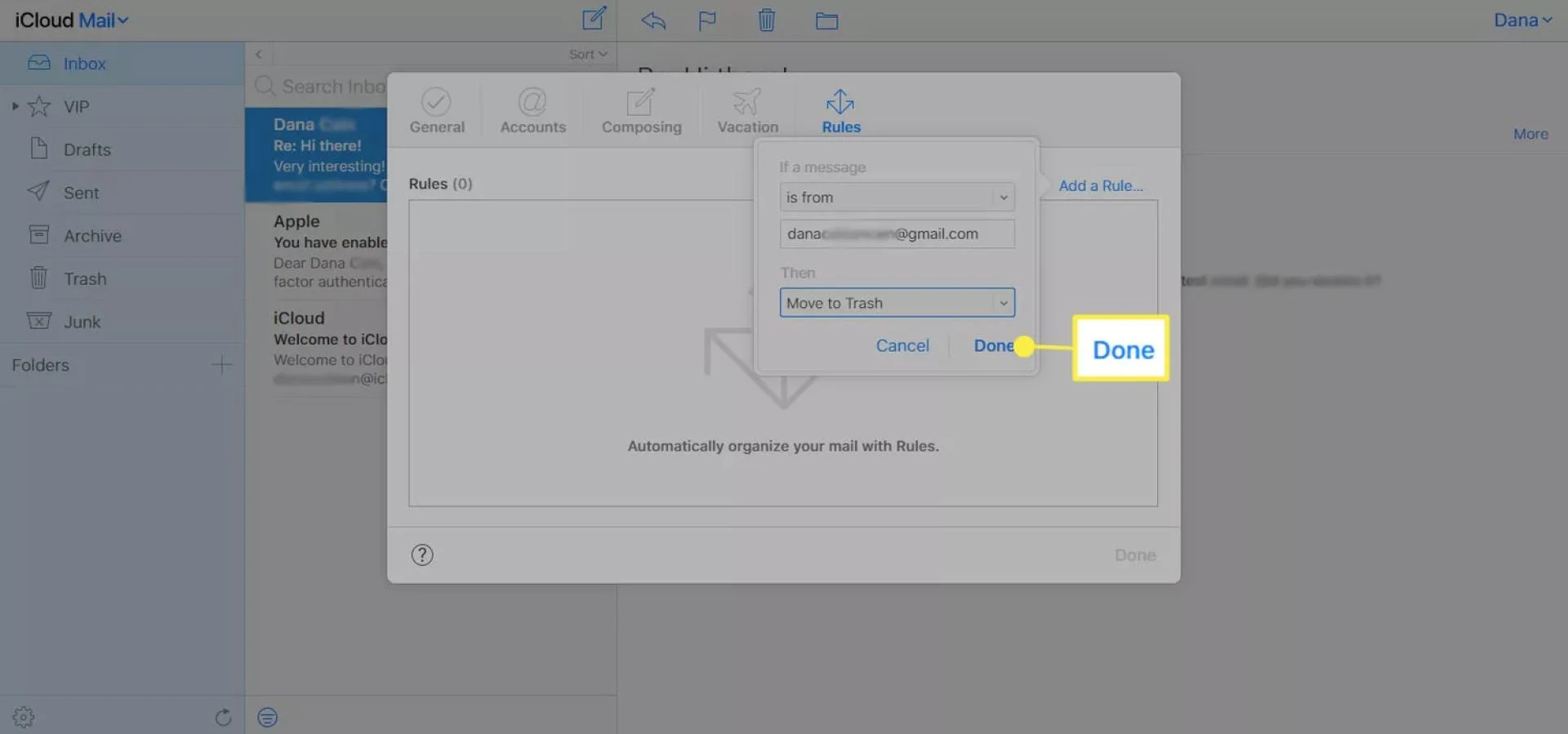Switch to the General preferences tab
The width and height of the screenshot is (1568, 734).
[437, 111]
